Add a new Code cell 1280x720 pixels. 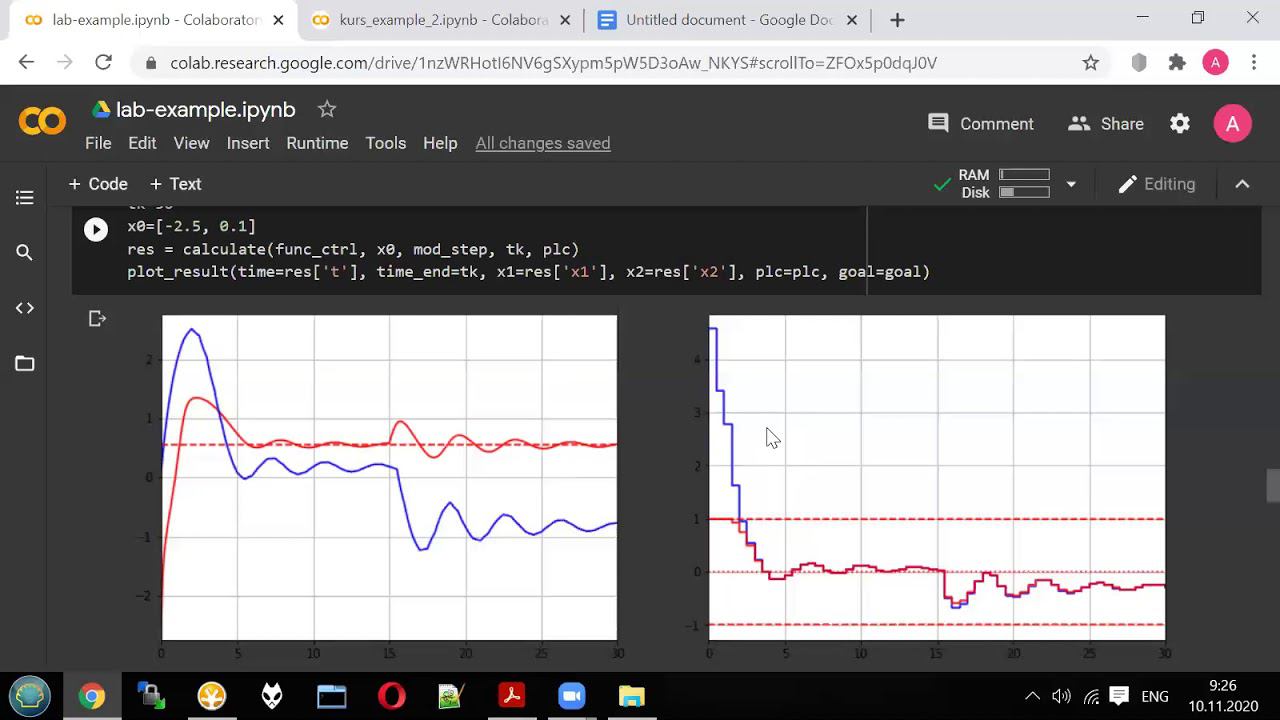pyautogui.click(x=98, y=184)
